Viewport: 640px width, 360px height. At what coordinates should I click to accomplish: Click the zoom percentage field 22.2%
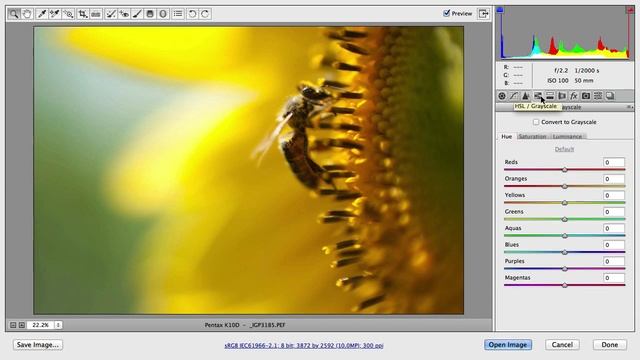click(41, 325)
